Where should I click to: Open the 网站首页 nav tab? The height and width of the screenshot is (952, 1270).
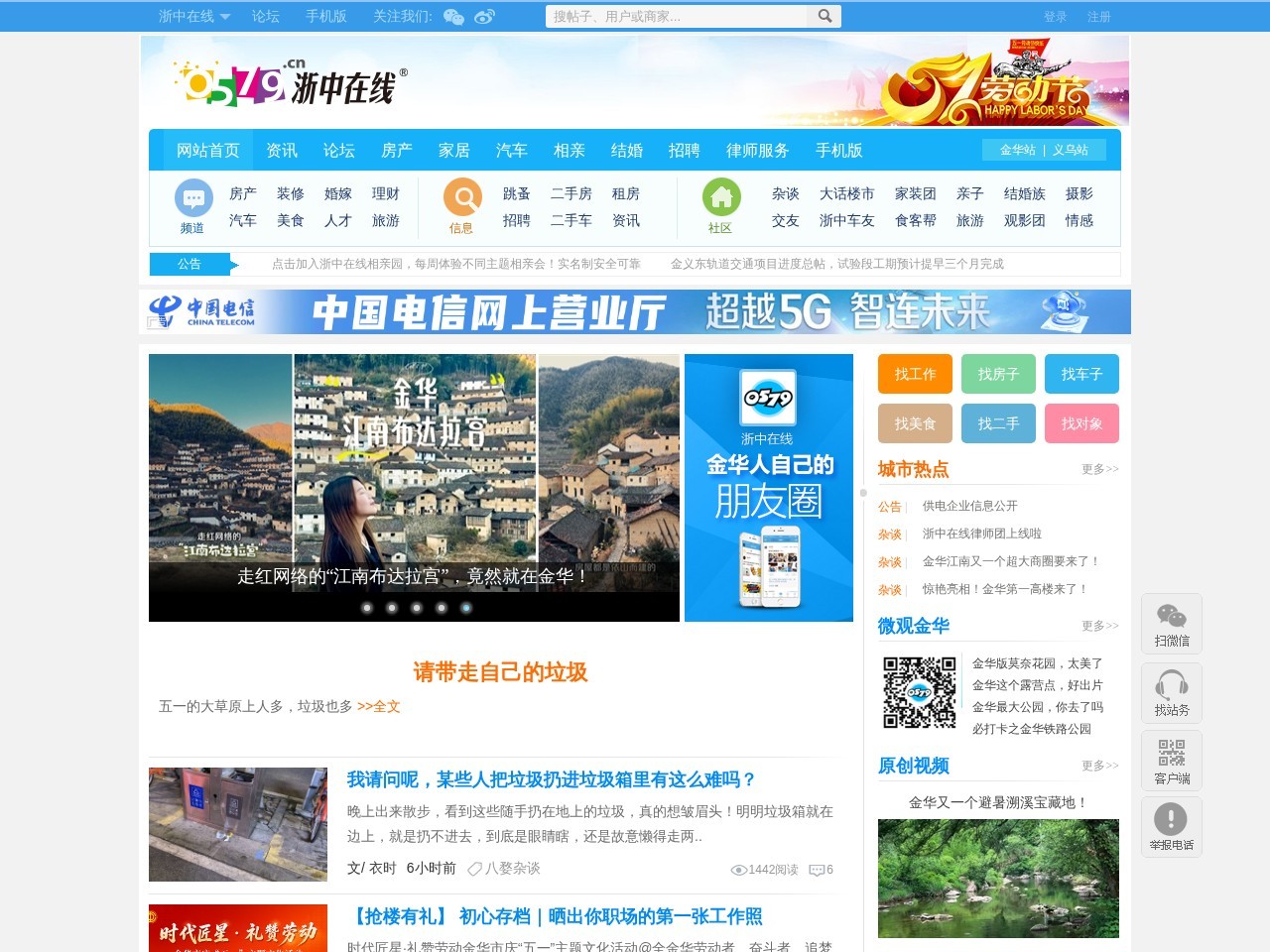[208, 150]
